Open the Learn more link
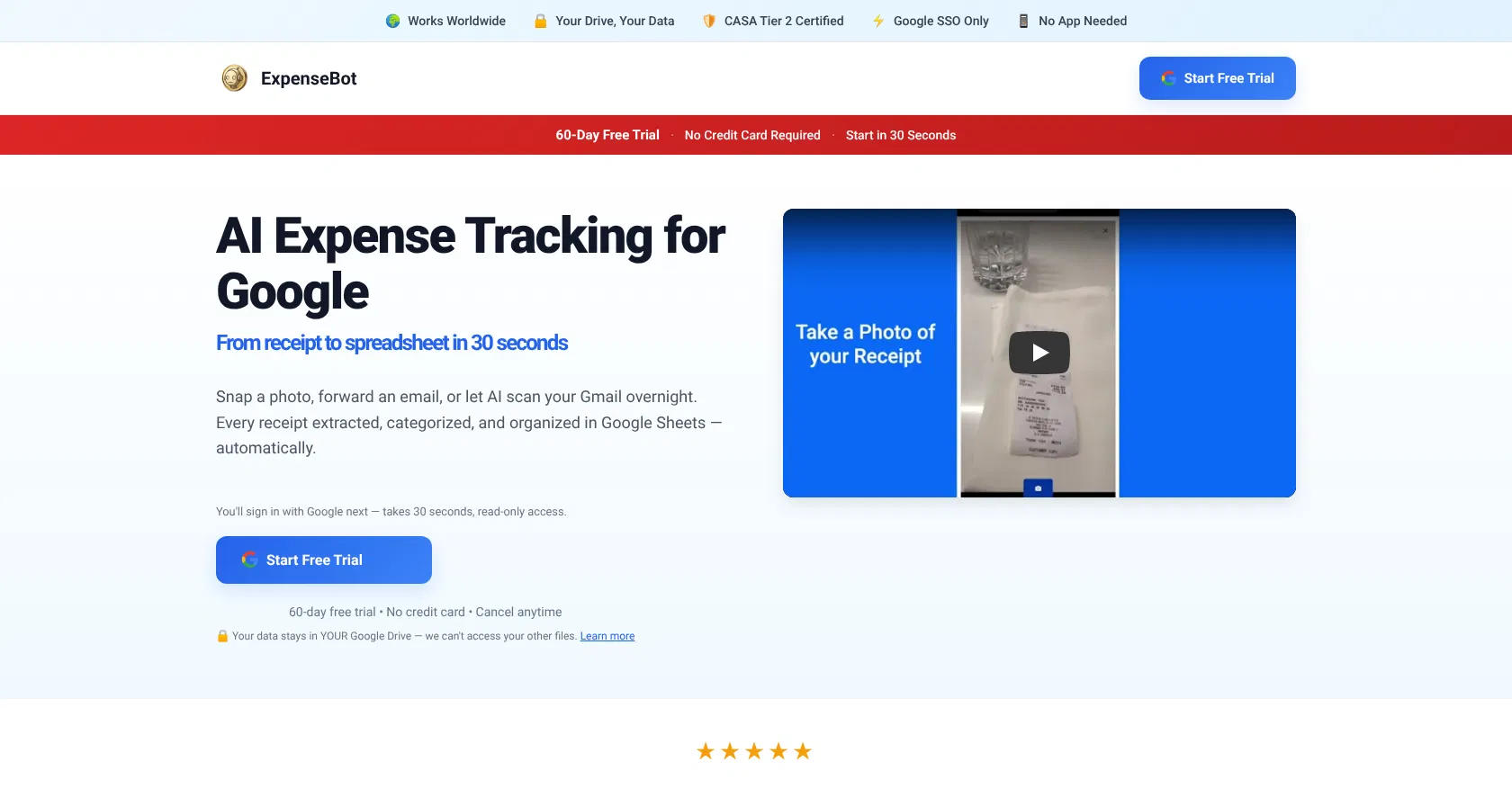 [607, 636]
